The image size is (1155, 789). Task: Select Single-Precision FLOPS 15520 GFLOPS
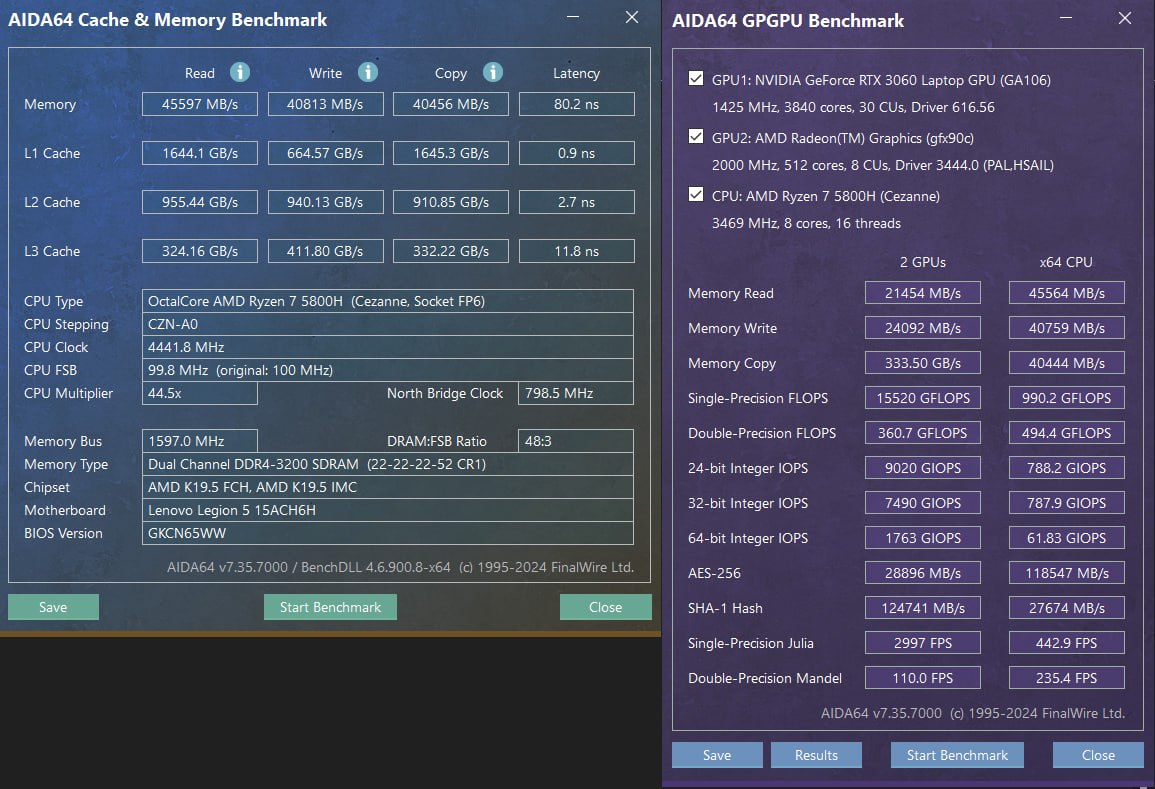pyautogui.click(x=923, y=398)
